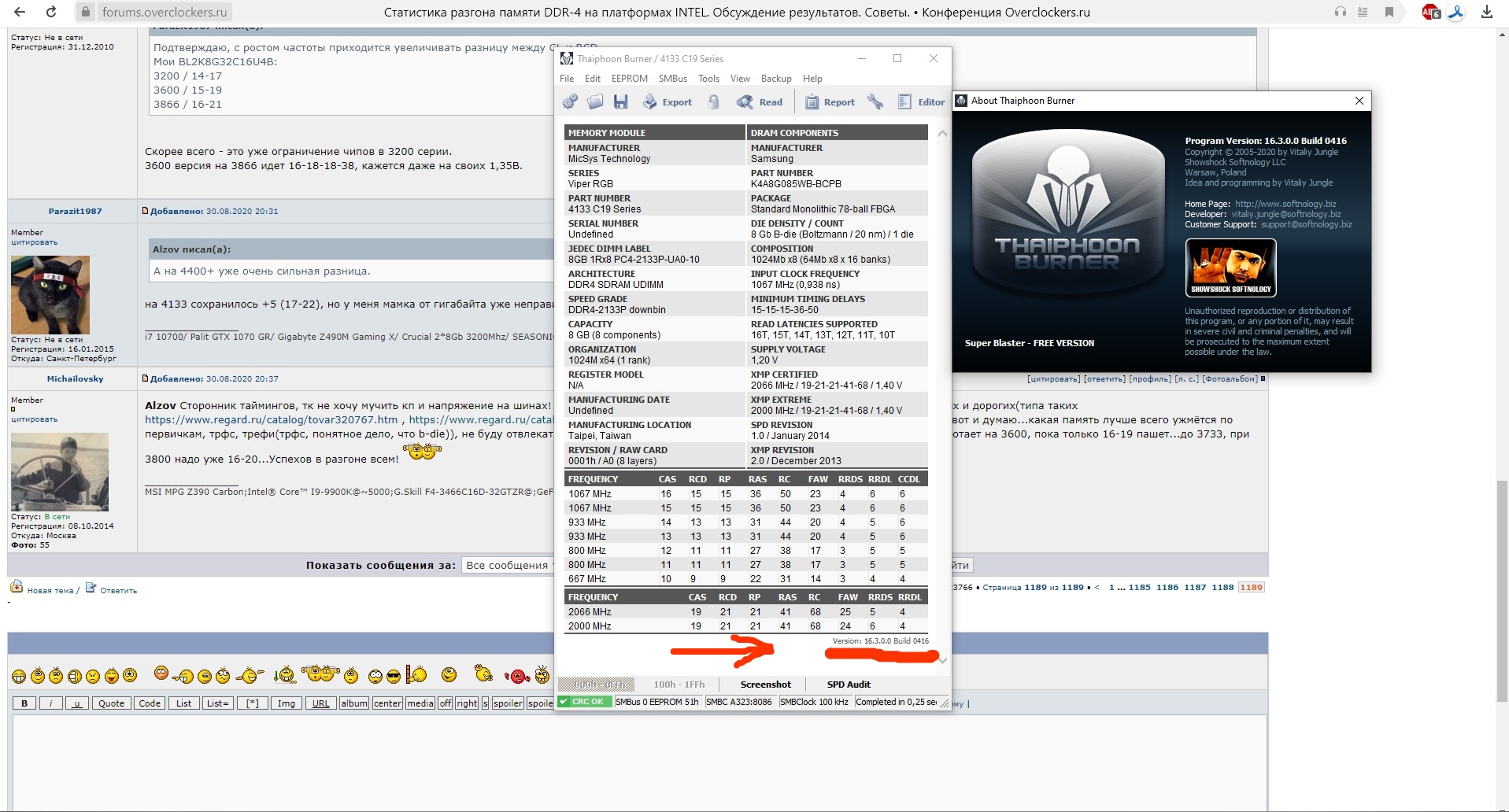
Task: Click the URL BBCode button
Action: click(320, 703)
